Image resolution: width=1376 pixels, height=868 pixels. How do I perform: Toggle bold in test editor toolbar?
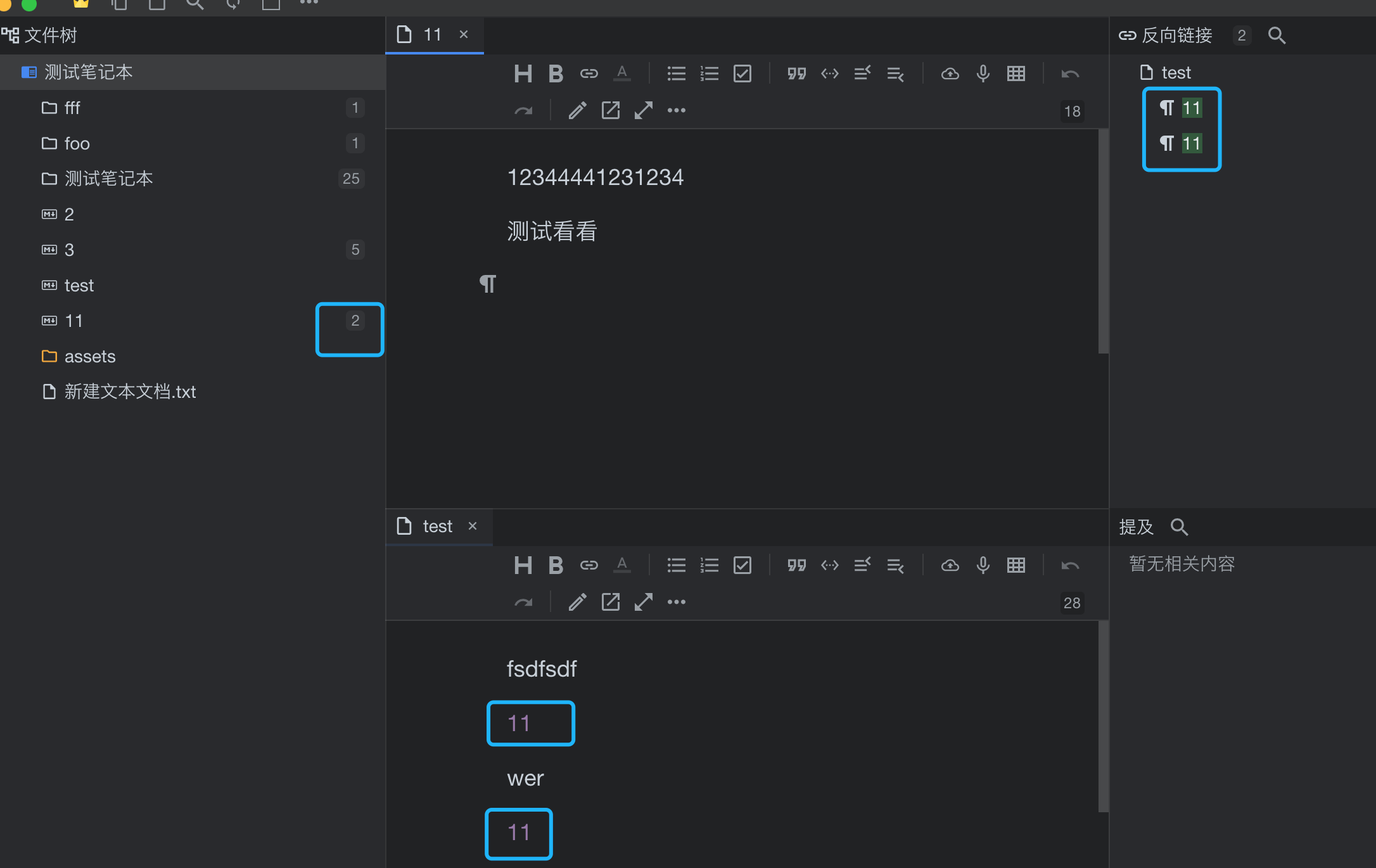point(556,565)
